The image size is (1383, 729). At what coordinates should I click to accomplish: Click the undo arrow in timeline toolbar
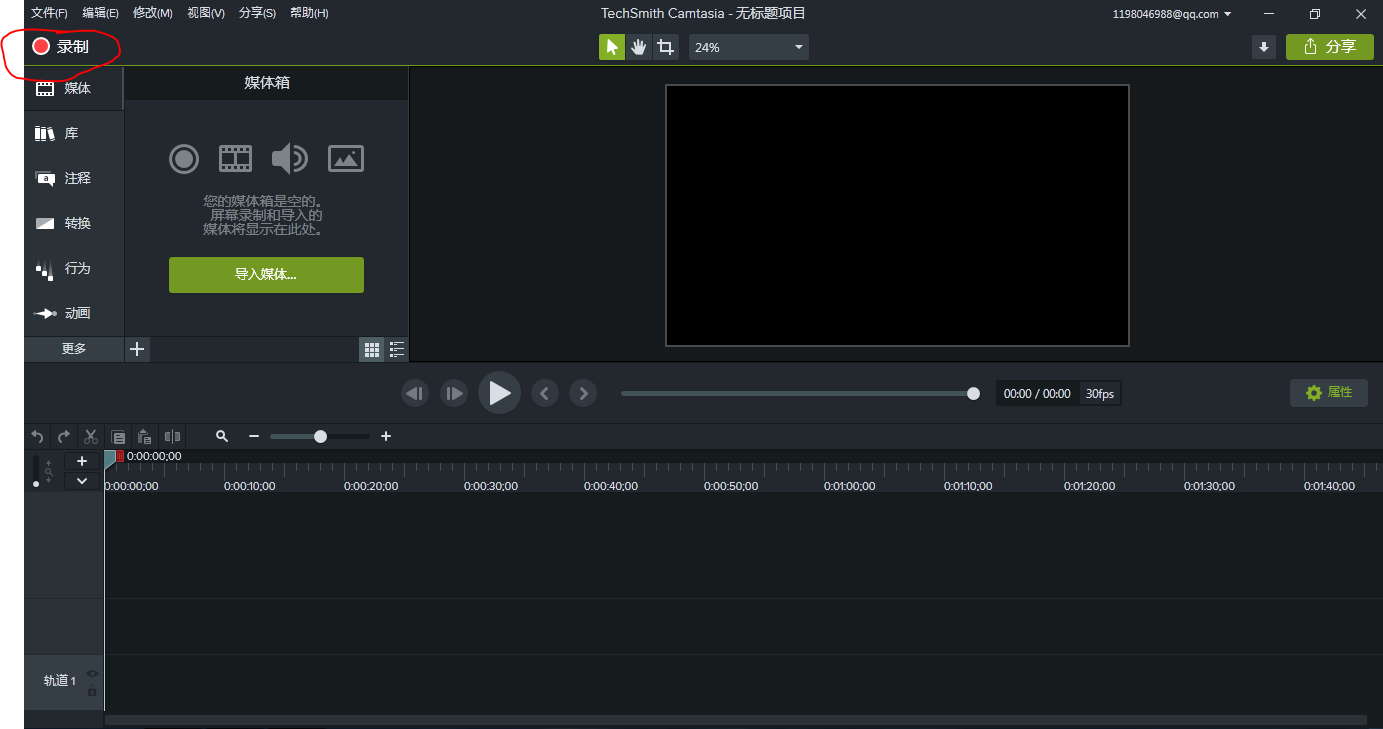(37, 436)
